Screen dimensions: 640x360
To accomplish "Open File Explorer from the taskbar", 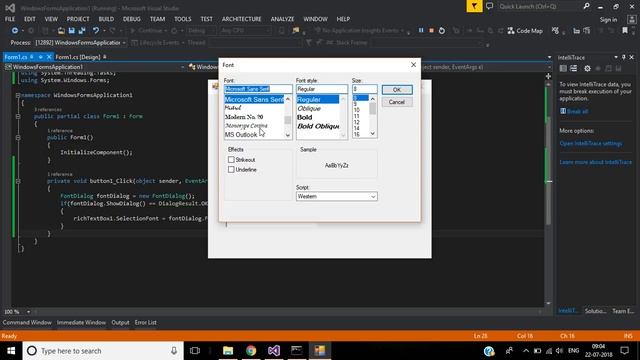I will (228, 351).
